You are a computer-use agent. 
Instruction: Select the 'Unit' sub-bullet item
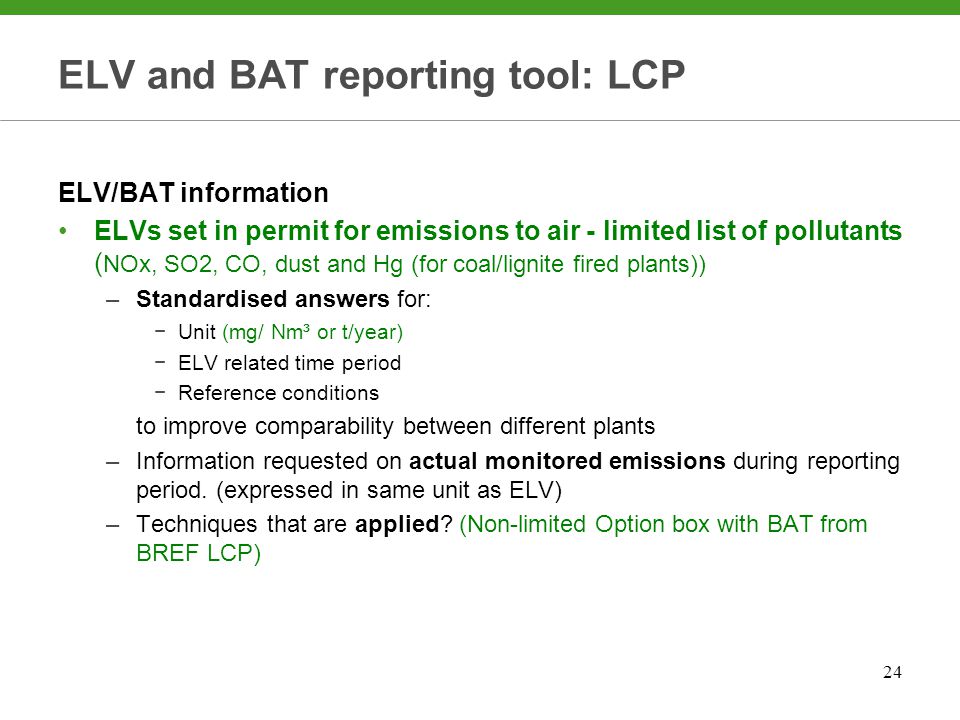click(x=197, y=332)
